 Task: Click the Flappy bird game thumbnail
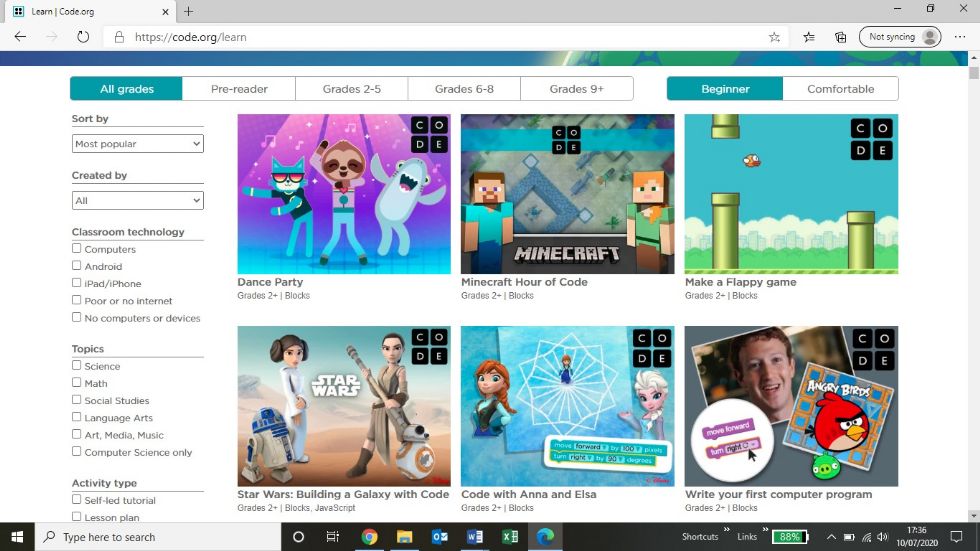click(791, 194)
